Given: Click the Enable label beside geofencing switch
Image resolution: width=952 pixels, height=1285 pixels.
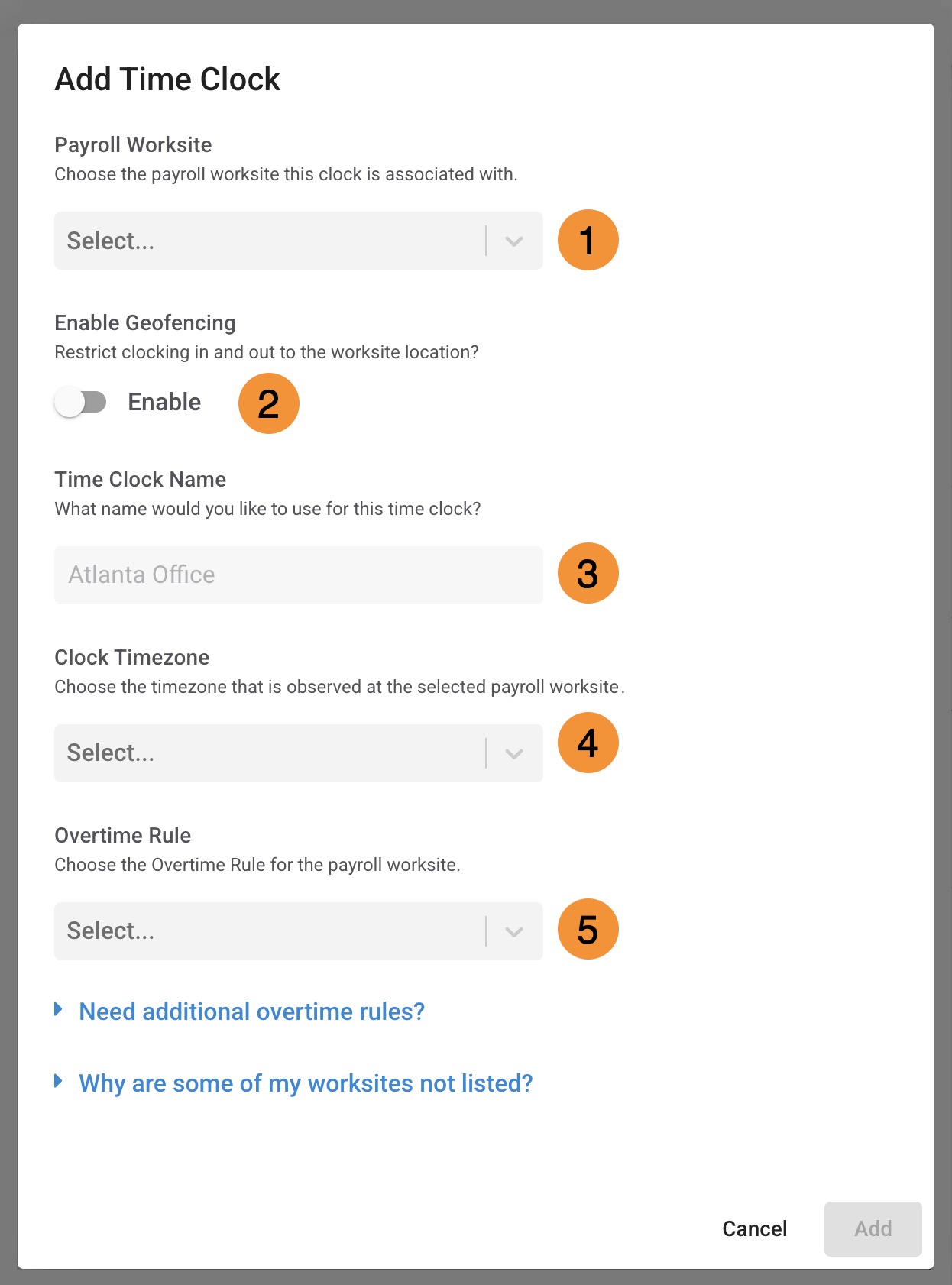Looking at the screenshot, I should point(164,402).
